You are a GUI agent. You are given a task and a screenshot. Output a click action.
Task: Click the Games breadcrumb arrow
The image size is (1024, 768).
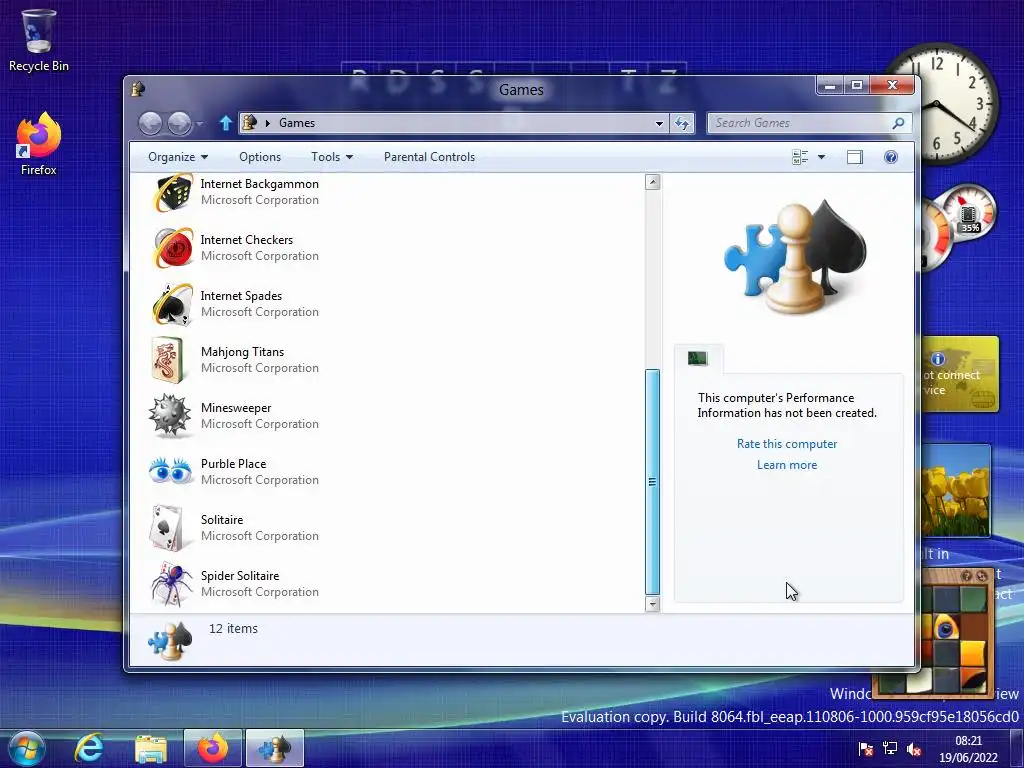point(267,123)
